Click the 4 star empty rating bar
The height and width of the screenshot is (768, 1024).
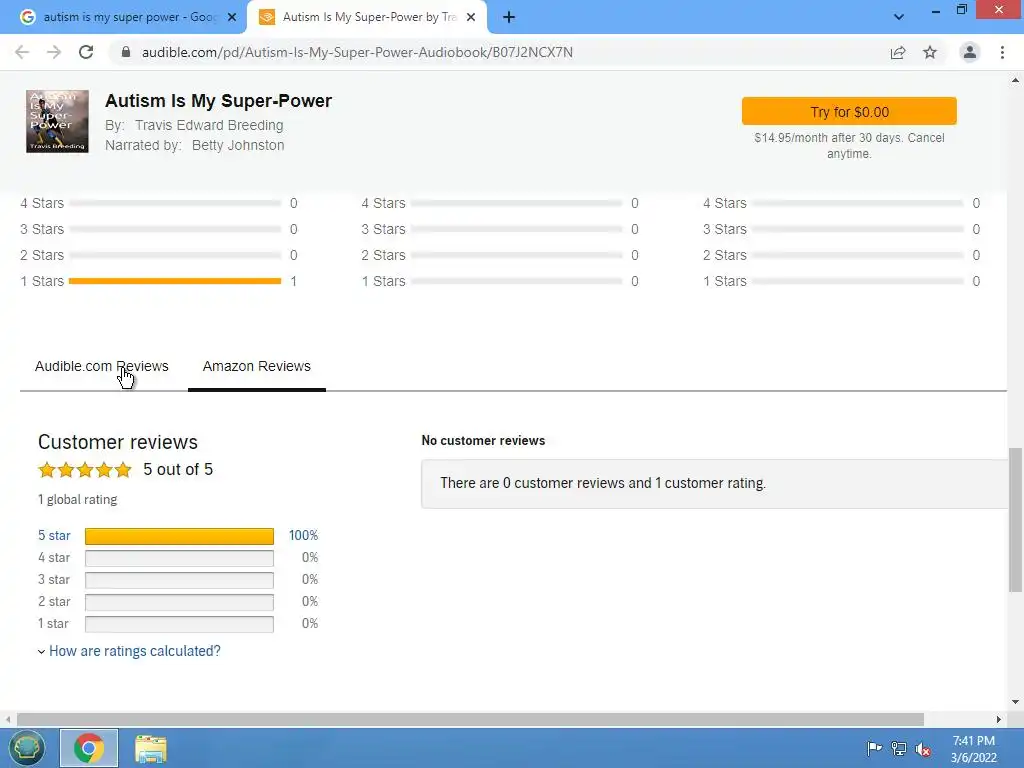click(180, 558)
